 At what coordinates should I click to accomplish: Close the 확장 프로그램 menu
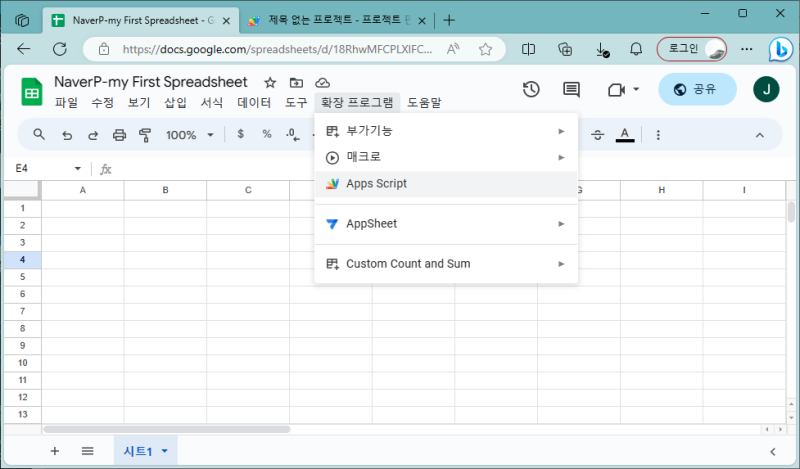[x=357, y=103]
